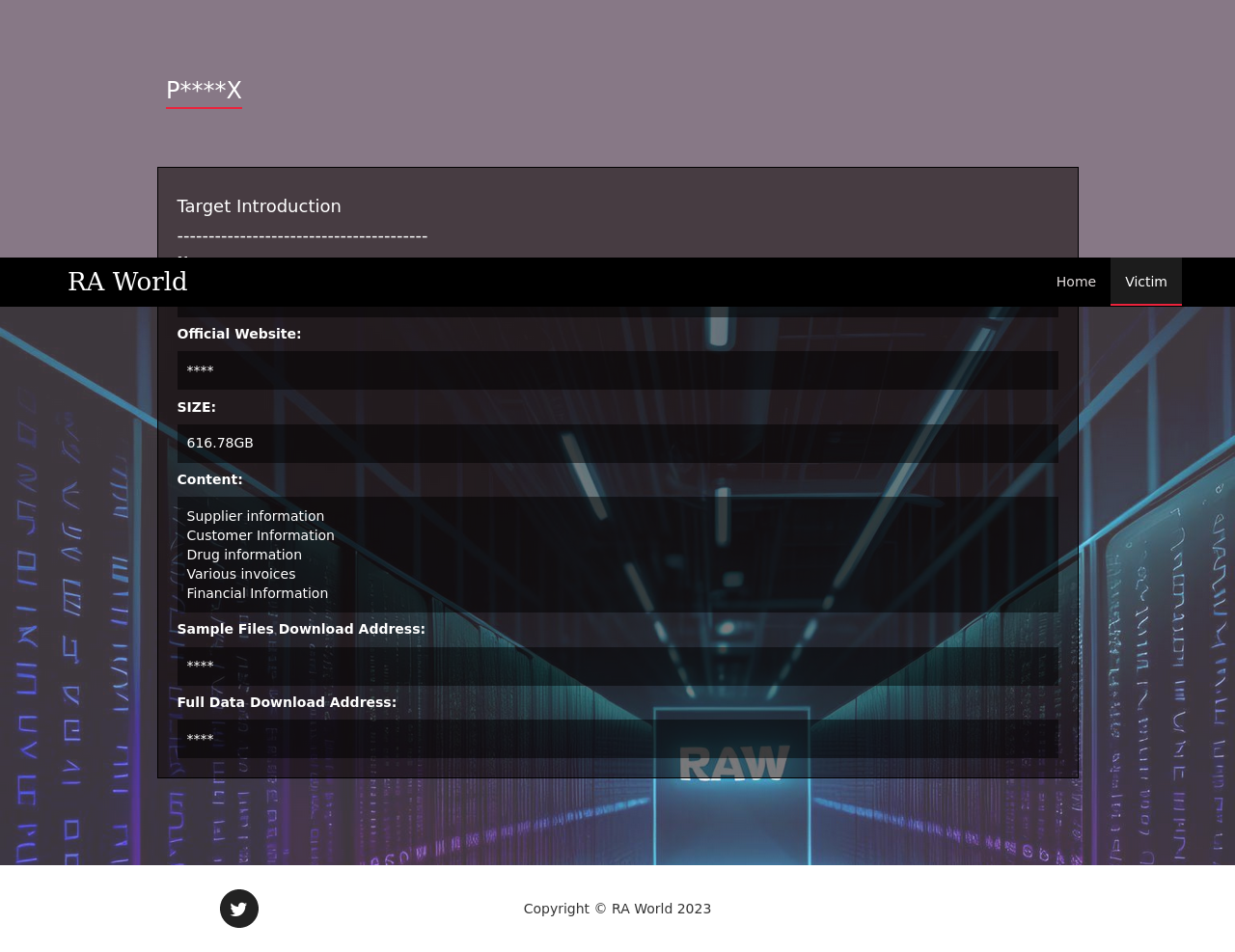The height and width of the screenshot is (952, 1235).
Task: Click the Official Website label
Action: [238, 334]
